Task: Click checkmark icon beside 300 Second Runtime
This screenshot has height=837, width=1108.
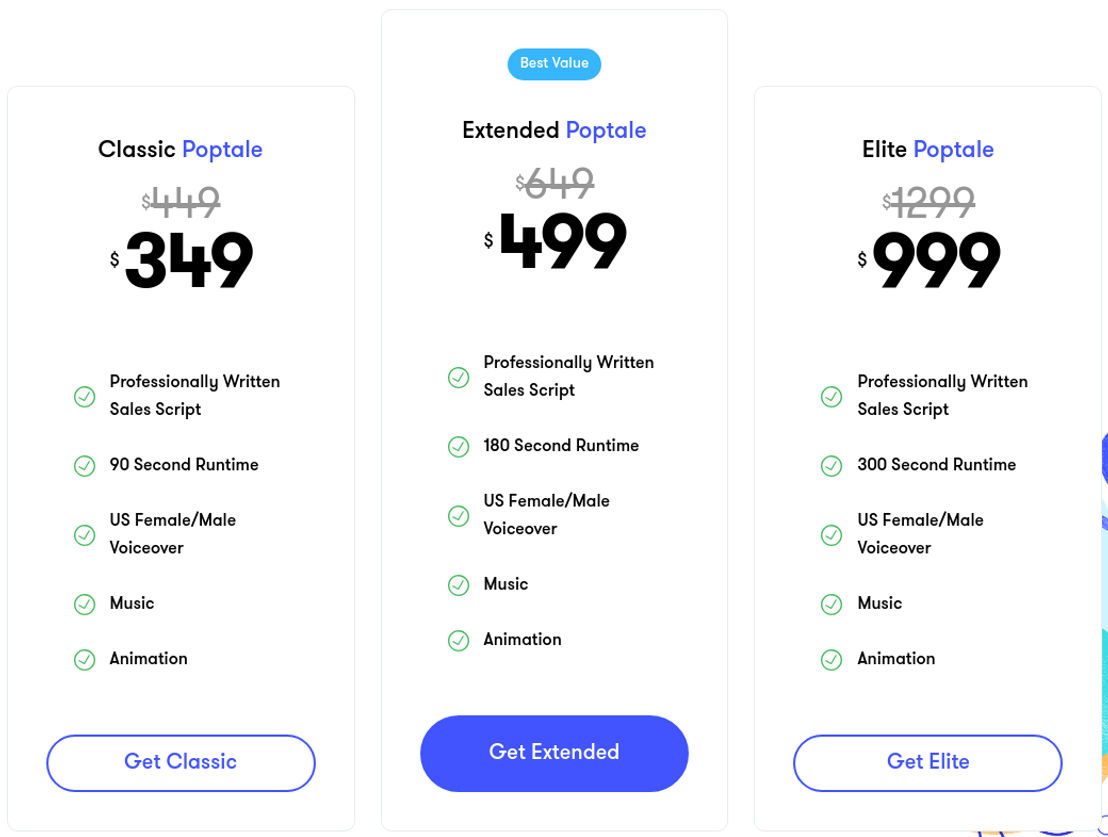Action: 831,466
